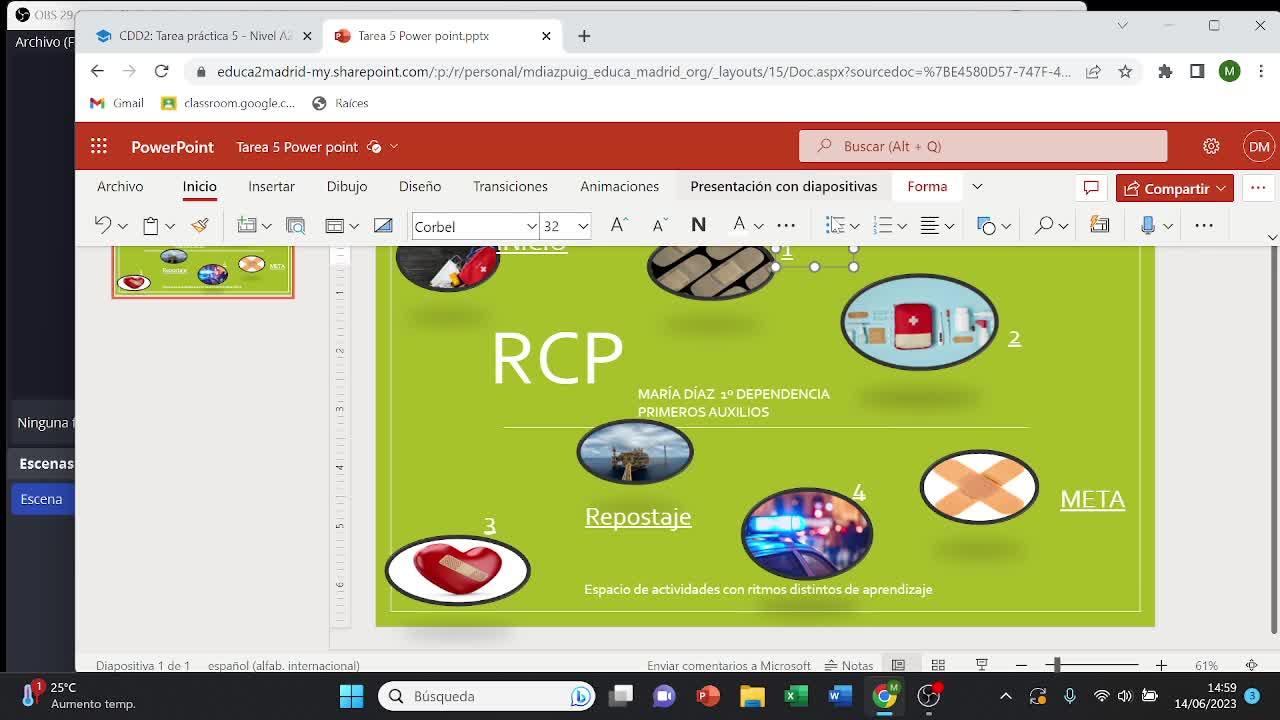Screen dimensions: 1280x720
Task: Expand more ribbon tabs chevron
Action: pyautogui.click(x=977, y=186)
